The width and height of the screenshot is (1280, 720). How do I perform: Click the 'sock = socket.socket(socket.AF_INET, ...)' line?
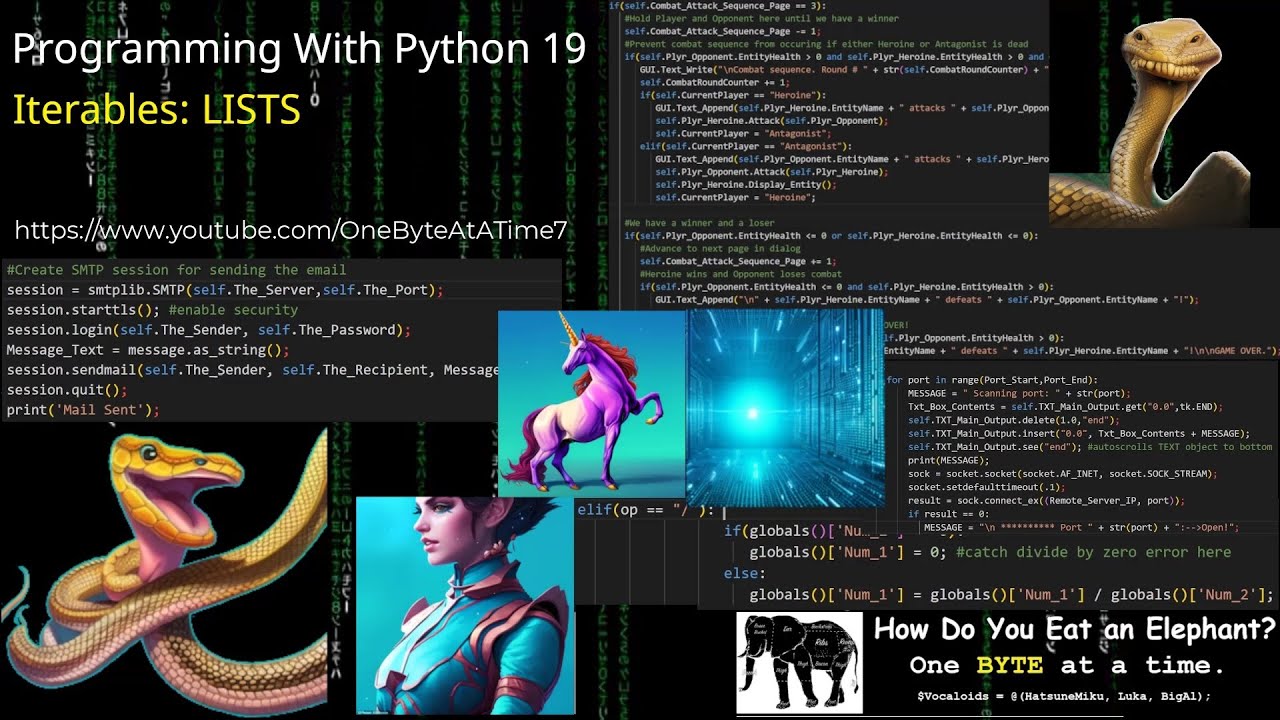1062,473
